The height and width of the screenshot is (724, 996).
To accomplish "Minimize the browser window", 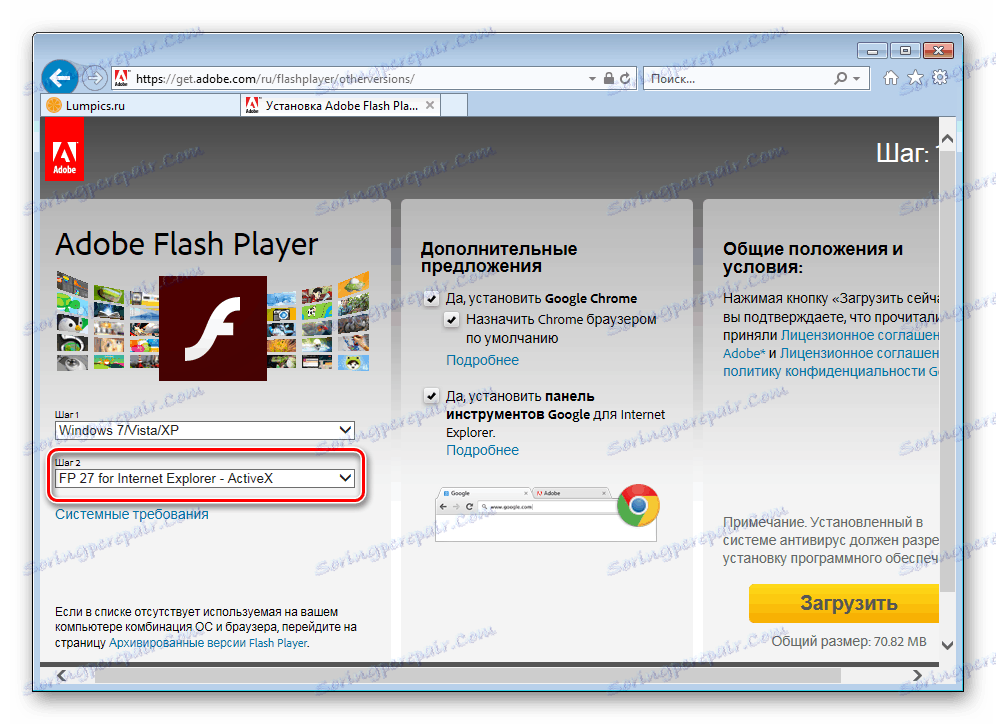I will tap(872, 50).
